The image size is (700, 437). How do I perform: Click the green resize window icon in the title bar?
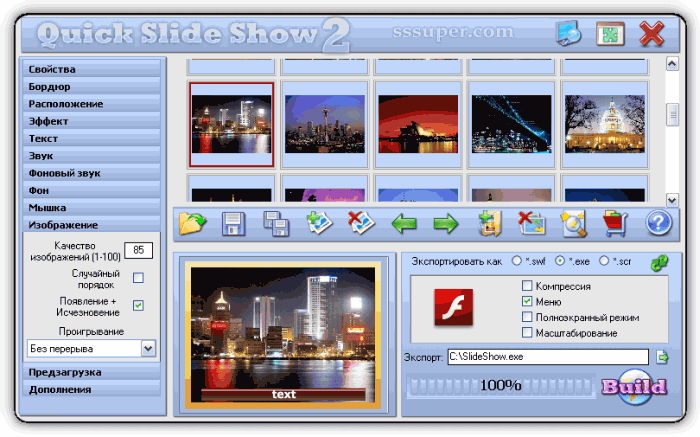[610, 33]
